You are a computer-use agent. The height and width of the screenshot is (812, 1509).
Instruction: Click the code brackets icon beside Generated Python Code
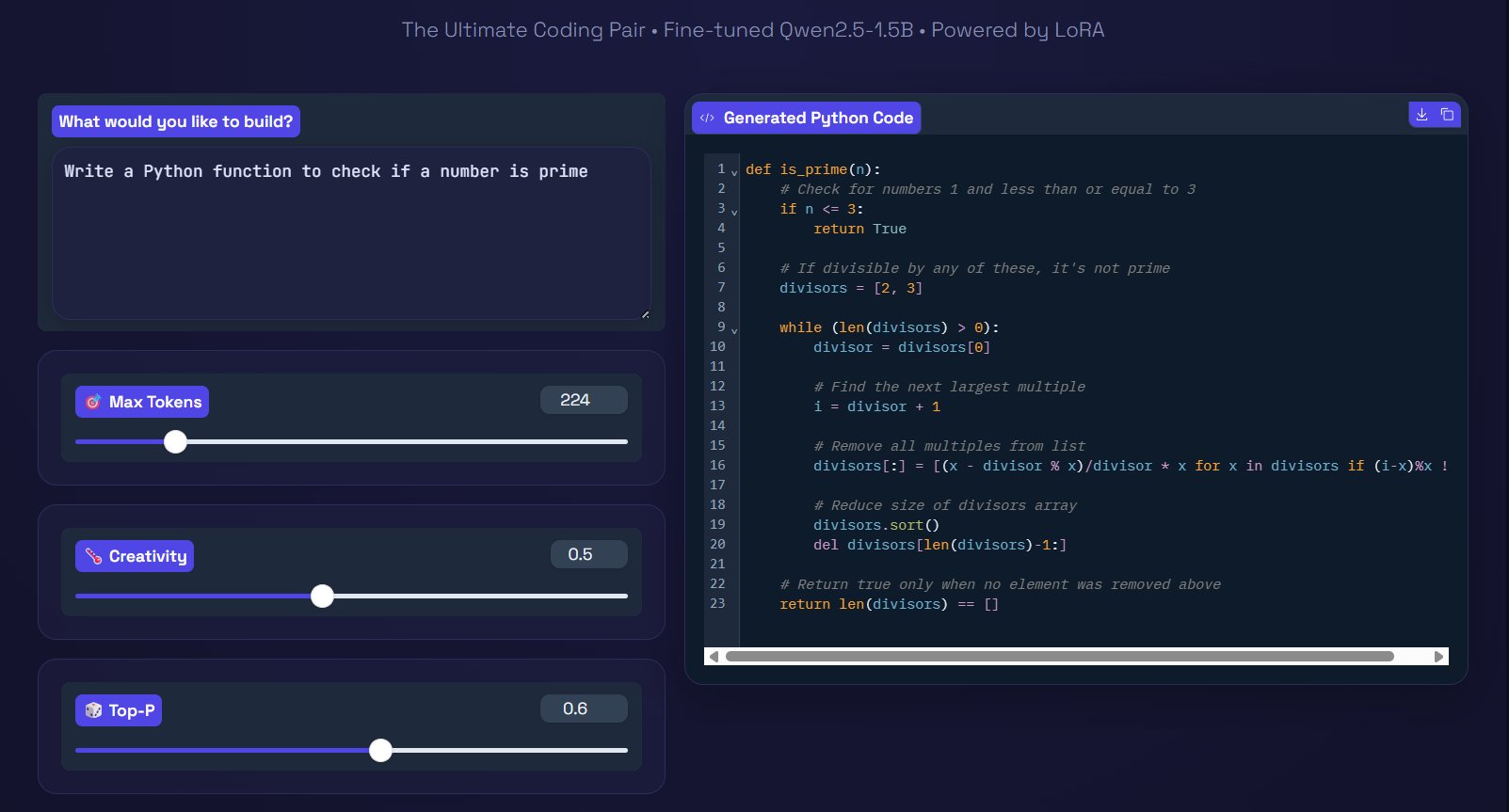(x=707, y=119)
